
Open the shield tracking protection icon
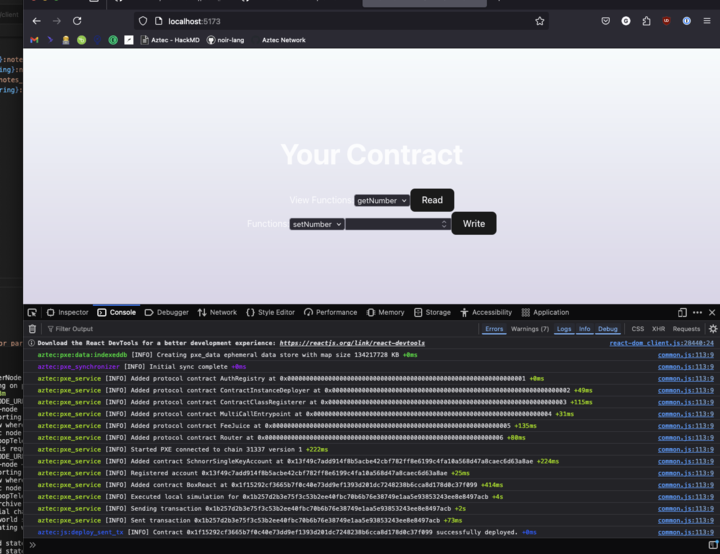[x=143, y=21]
